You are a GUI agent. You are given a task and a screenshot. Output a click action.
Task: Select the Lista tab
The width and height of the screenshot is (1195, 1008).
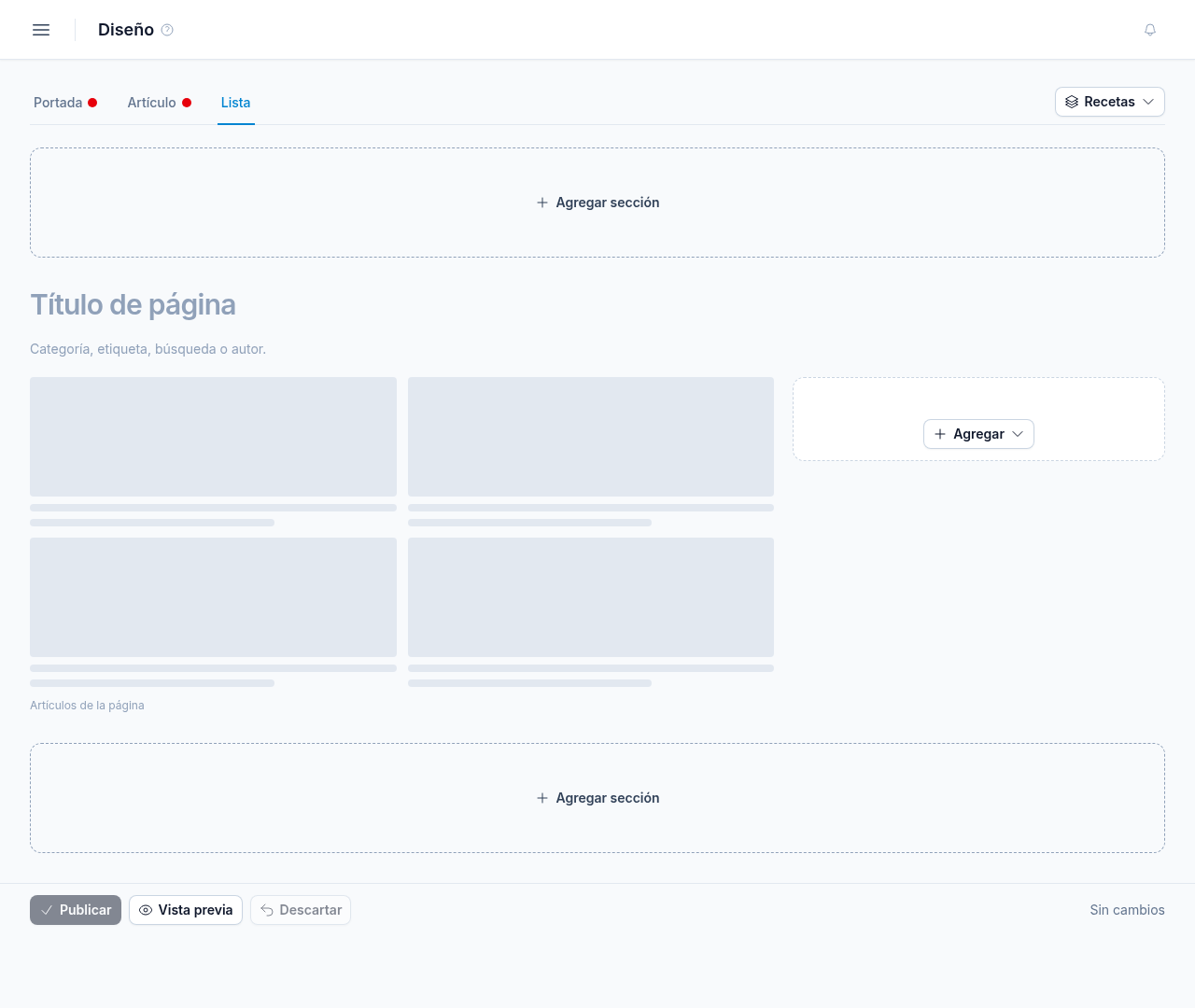pos(236,103)
